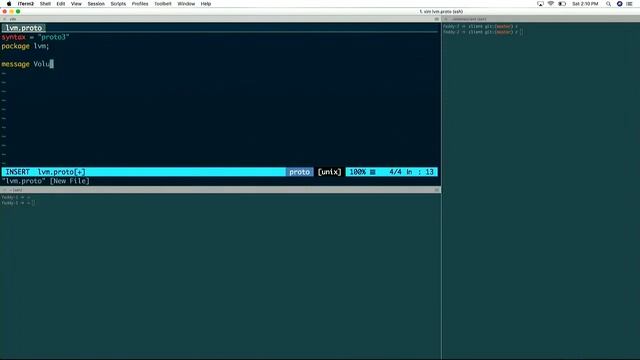Open the AirPlay display menu icon

540,4
